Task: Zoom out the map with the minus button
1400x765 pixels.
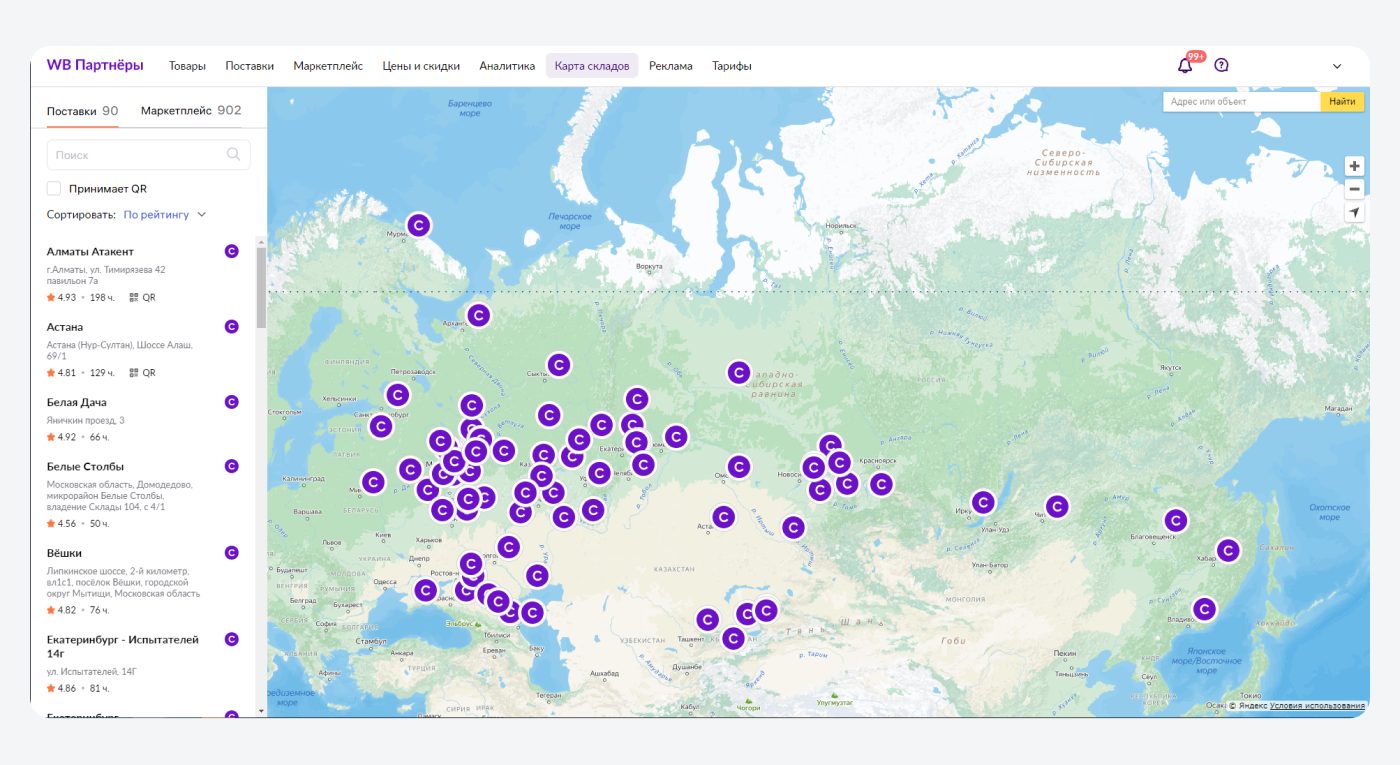Action: [x=1354, y=189]
